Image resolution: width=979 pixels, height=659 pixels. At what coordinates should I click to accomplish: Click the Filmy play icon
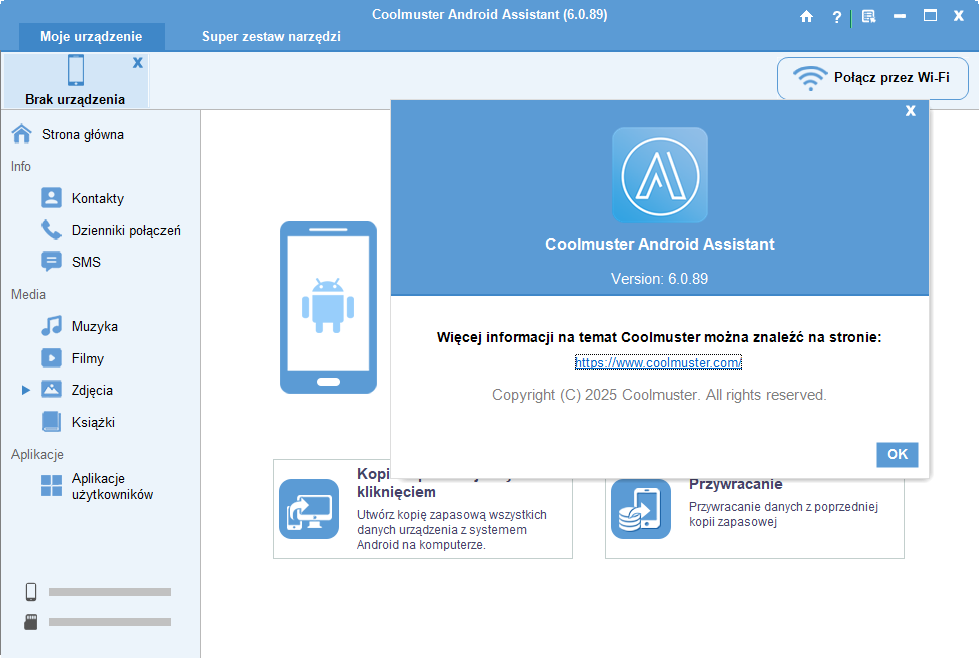(51, 358)
